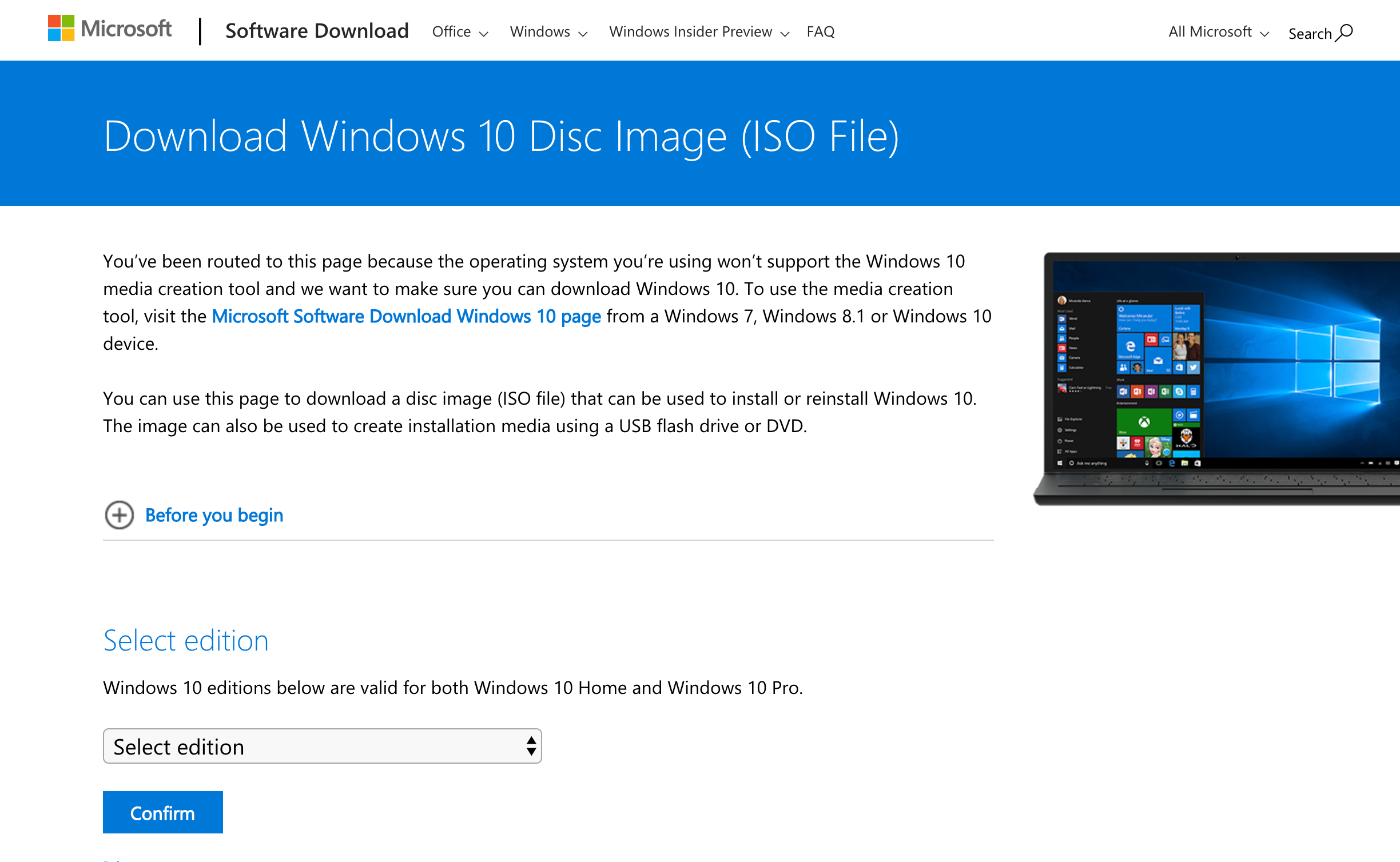Expand the Windows menu
Image resolution: width=1400 pixels, height=862 pixels.
548,31
